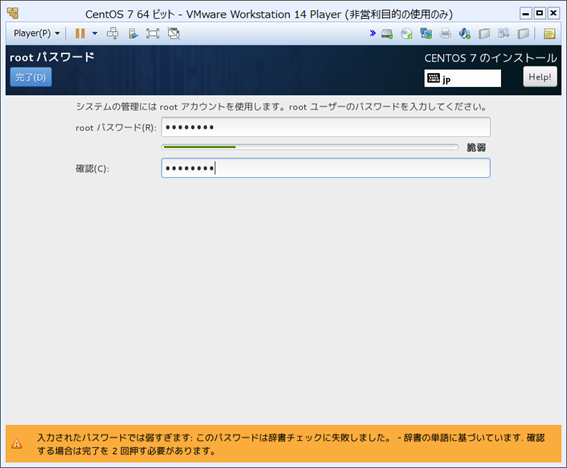Viewport: 567px width, 468px height.
Task: Open the power options dropdown arrow
Action: coord(95,34)
